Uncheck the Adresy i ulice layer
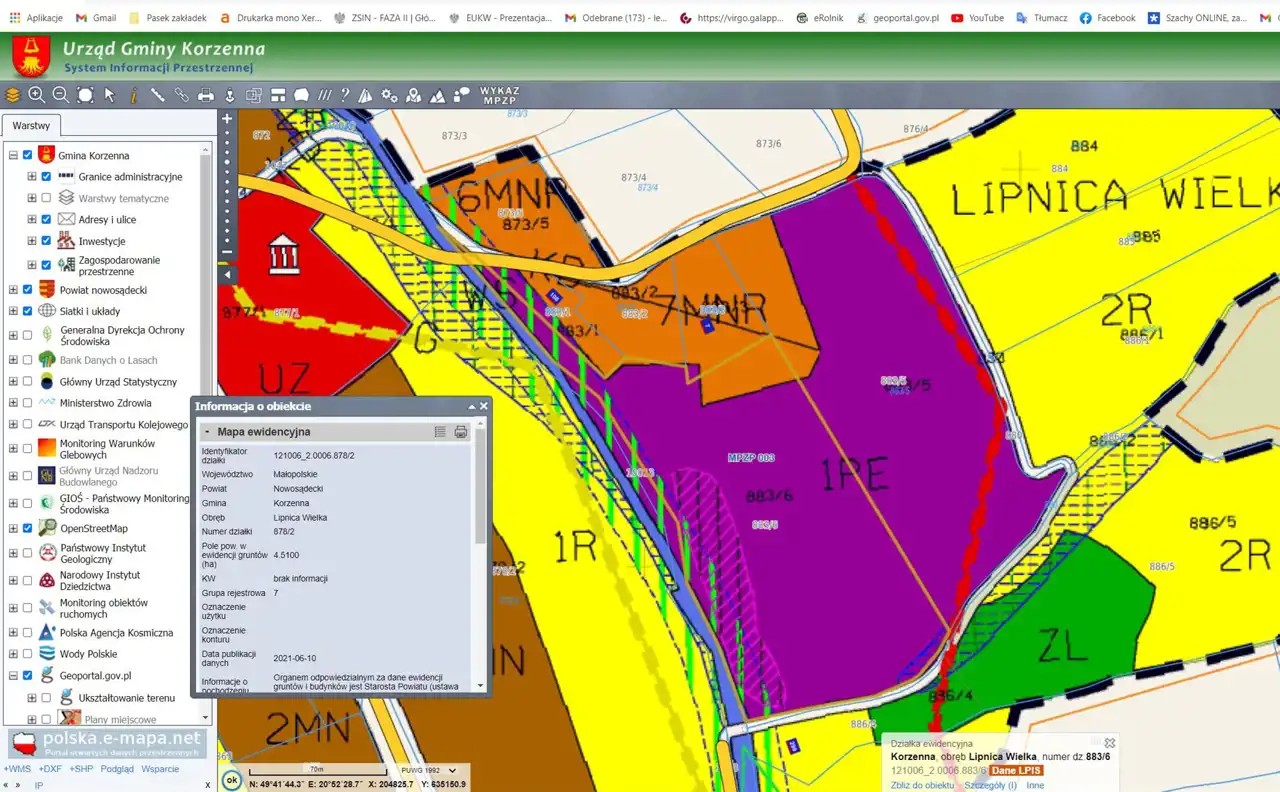1280x792 pixels. (46, 219)
